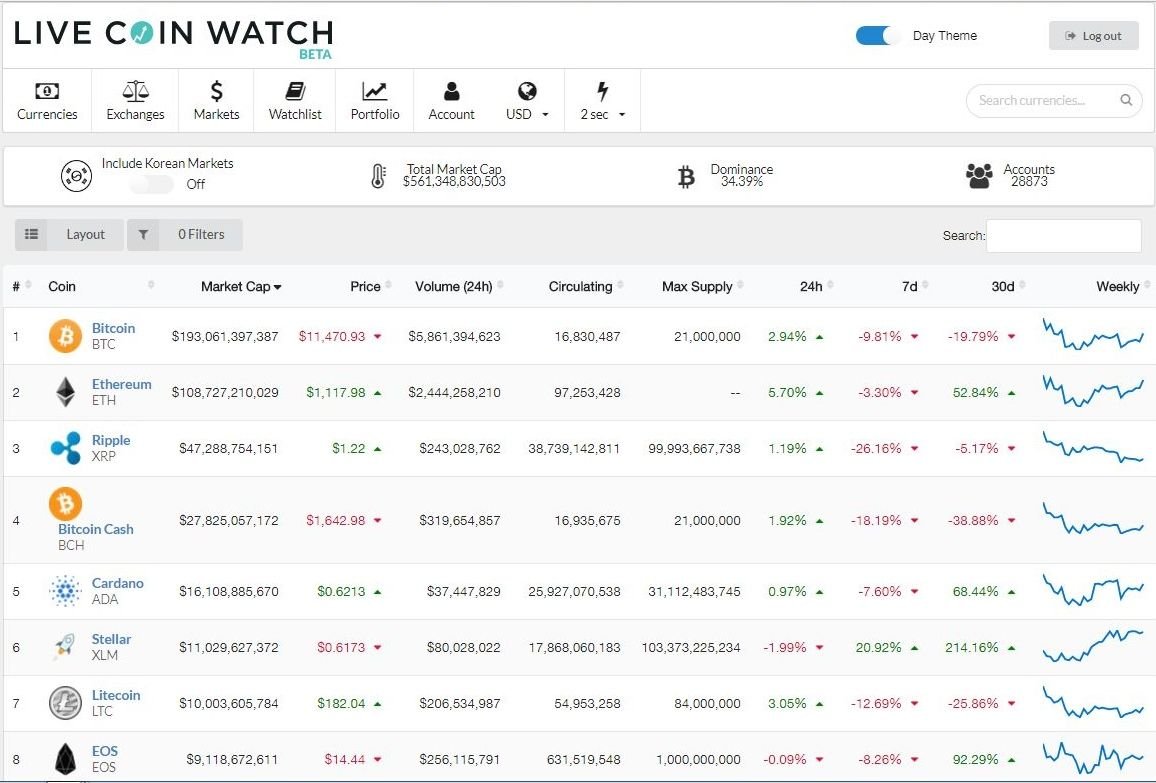Click the Watchlist book icon
This screenshot has height=783, width=1156.
(295, 91)
